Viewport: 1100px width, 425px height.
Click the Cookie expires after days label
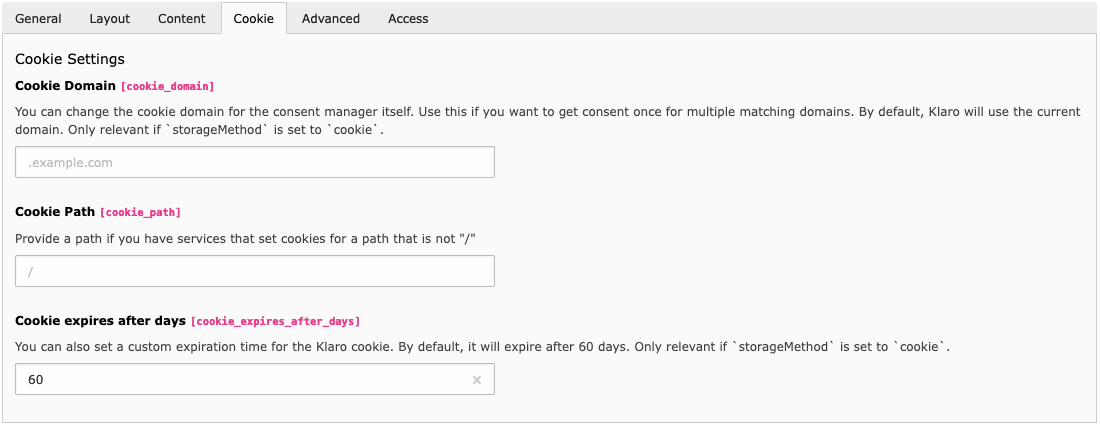[100, 321]
